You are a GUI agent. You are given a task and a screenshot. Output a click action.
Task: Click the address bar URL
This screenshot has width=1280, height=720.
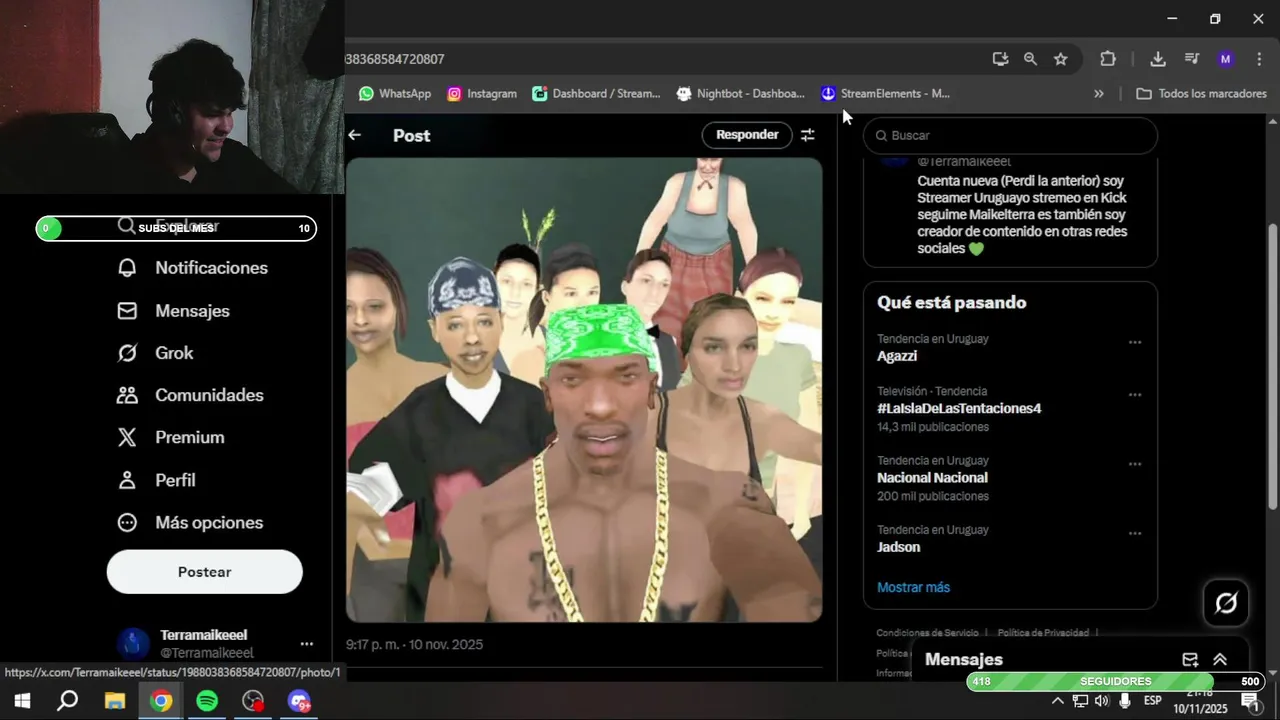(x=395, y=59)
